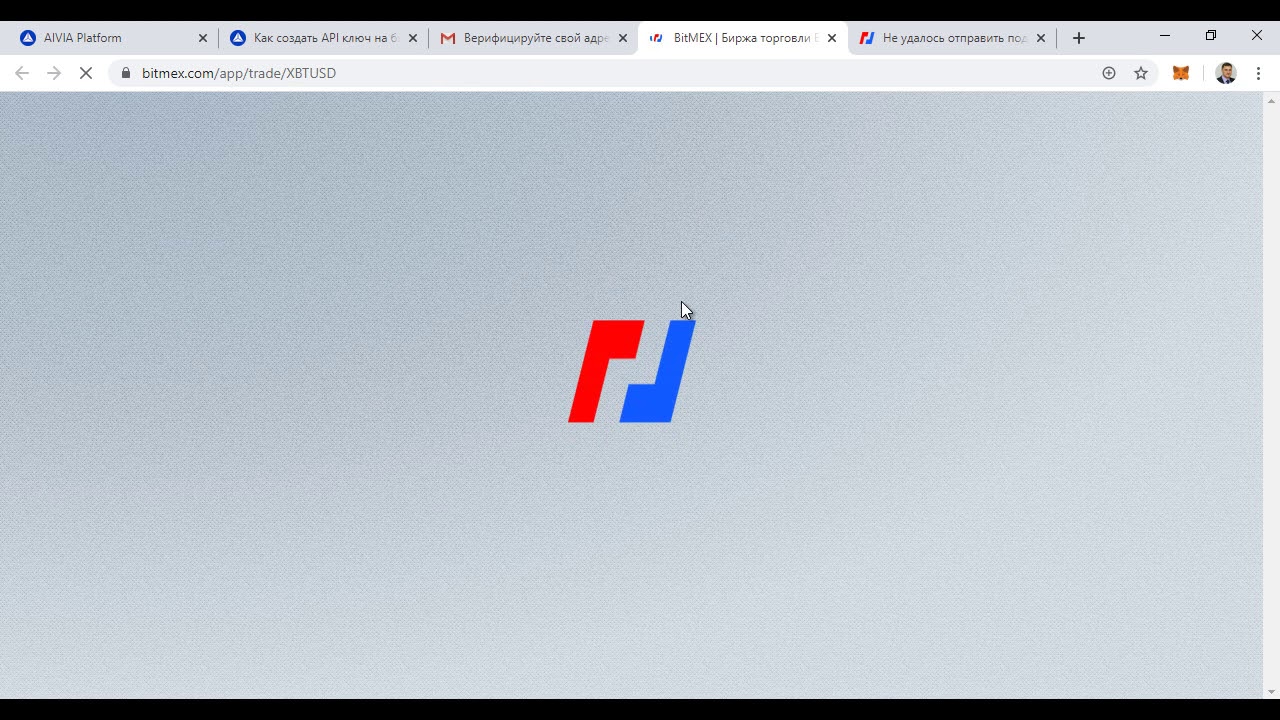The width and height of the screenshot is (1280, 720).
Task: Open the 'Как создать API ключ' tab
Action: click(x=318, y=38)
